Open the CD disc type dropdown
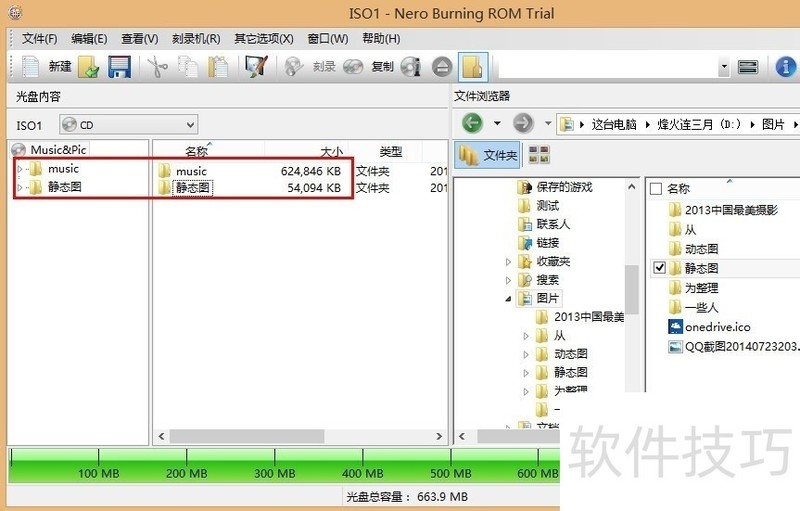800x511 pixels. point(129,124)
